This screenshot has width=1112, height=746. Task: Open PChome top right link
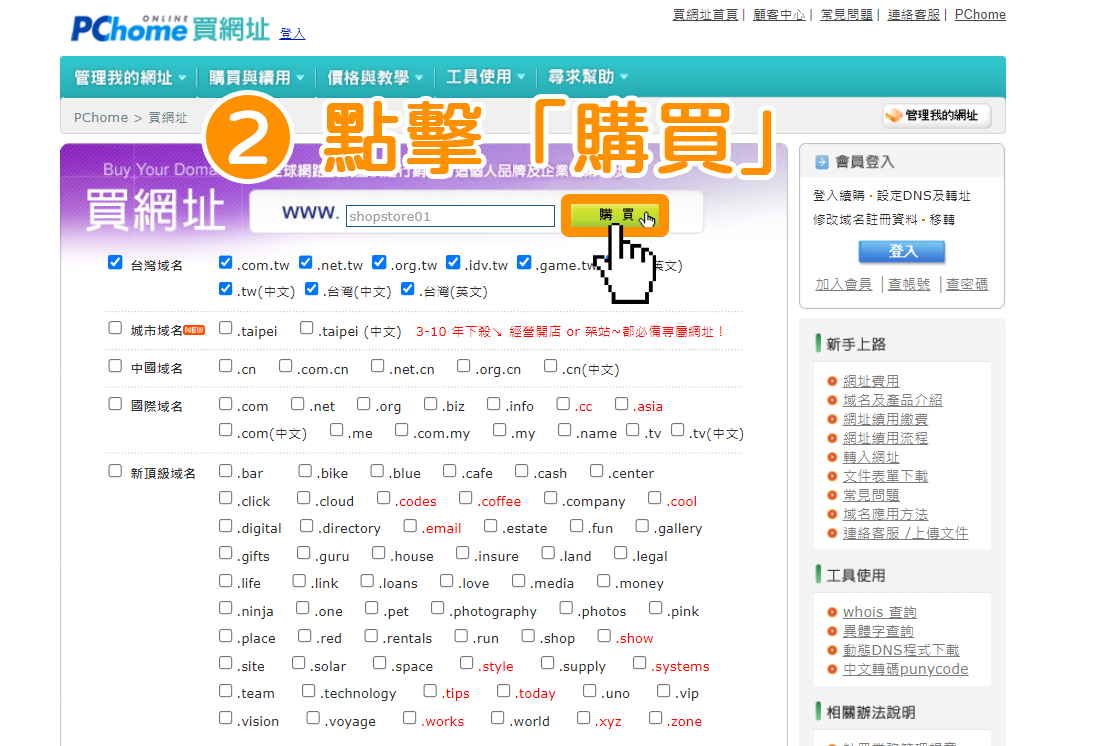[x=980, y=15]
